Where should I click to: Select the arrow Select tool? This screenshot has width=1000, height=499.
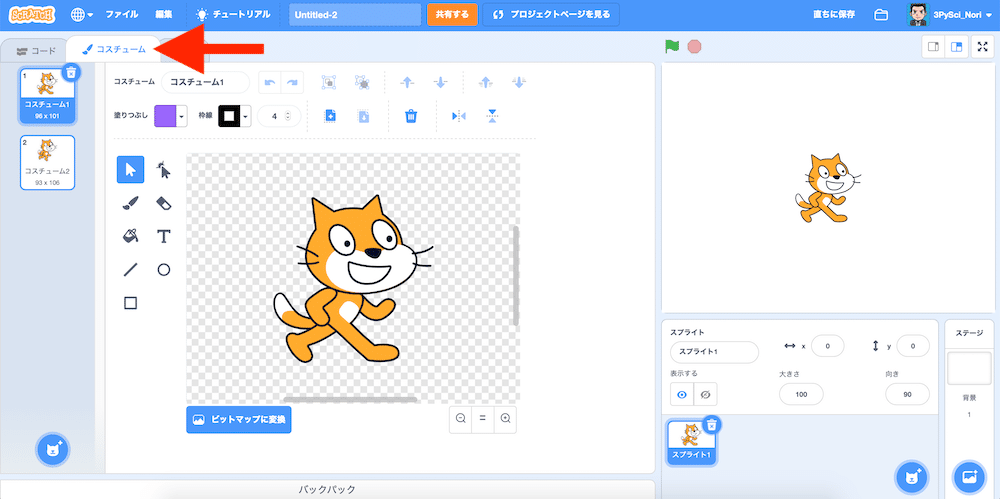pos(131,170)
